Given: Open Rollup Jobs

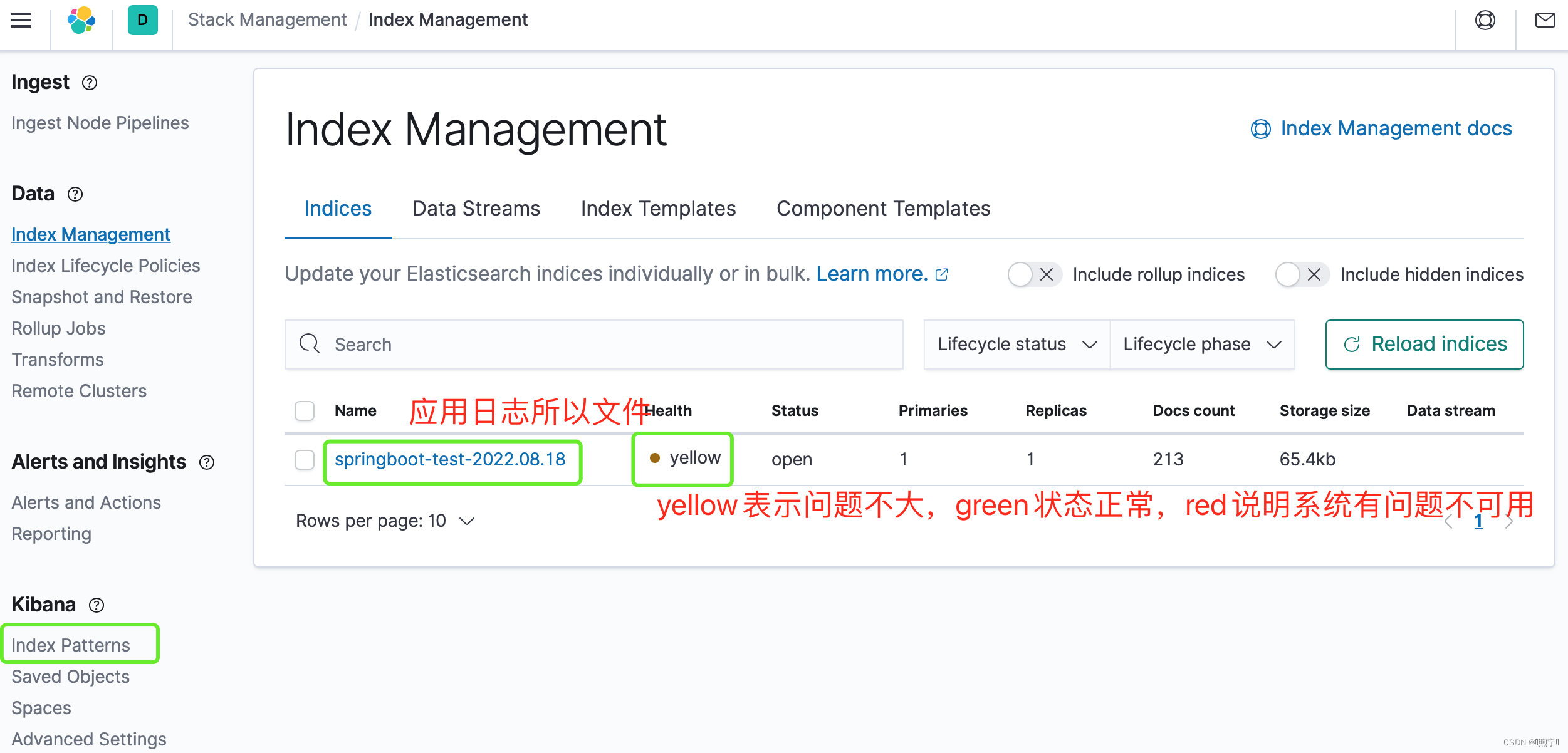Looking at the screenshot, I should pos(58,328).
